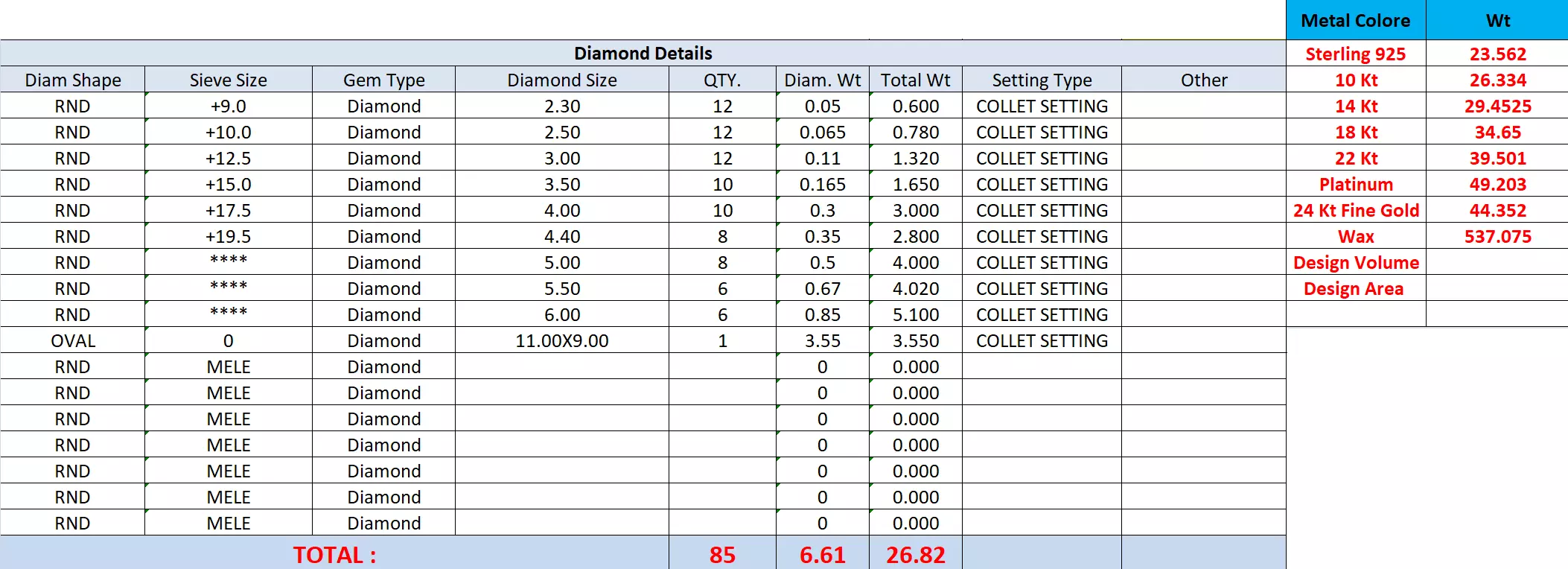Select diam weight cell 0.065
The image size is (1568, 569).
[x=823, y=132]
